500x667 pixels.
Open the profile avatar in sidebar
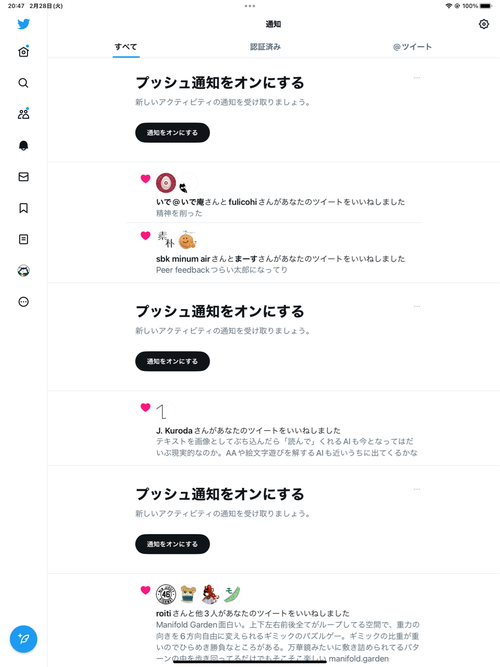[24, 271]
